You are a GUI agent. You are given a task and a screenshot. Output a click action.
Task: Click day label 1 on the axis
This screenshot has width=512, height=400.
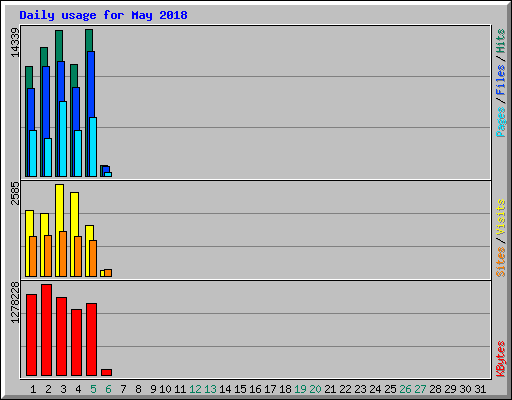tap(33, 389)
